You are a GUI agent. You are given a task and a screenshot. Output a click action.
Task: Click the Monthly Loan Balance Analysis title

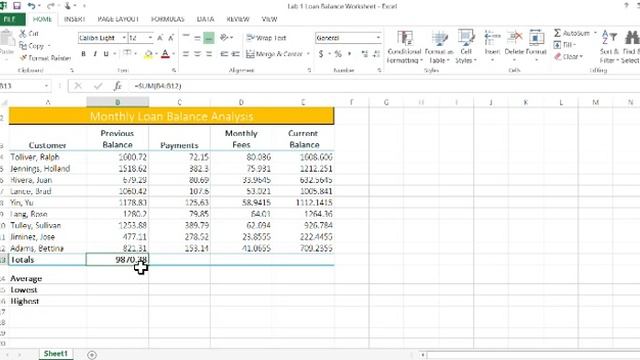pyautogui.click(x=171, y=116)
